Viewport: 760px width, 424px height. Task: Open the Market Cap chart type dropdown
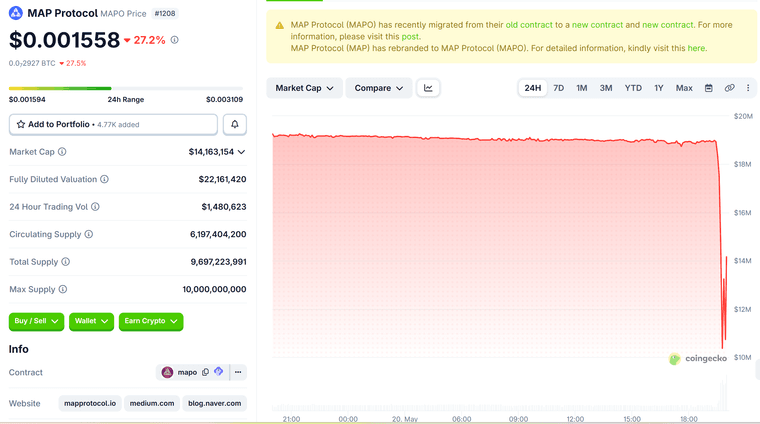304,88
